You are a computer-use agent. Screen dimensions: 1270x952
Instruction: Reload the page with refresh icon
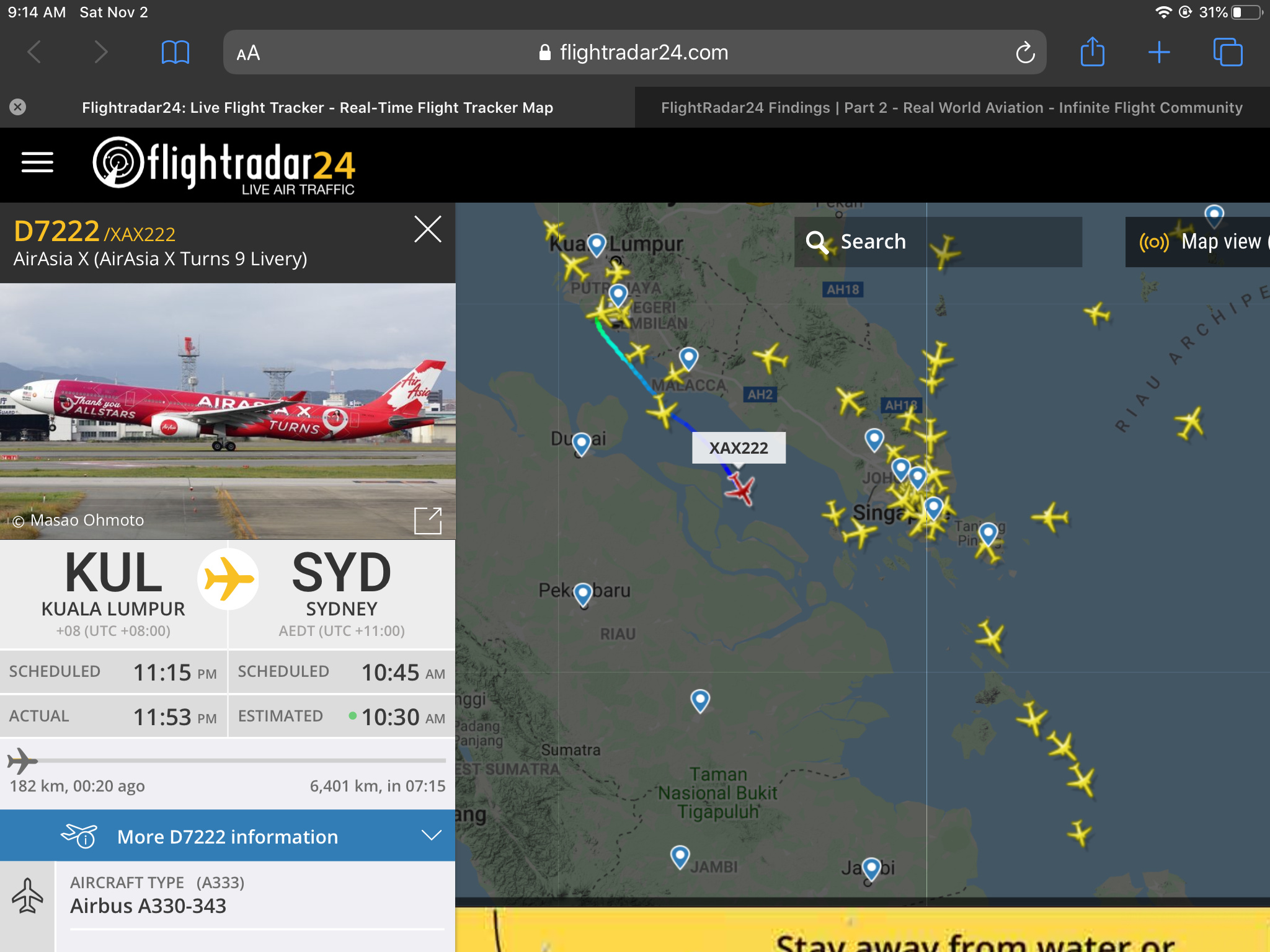tap(1025, 53)
